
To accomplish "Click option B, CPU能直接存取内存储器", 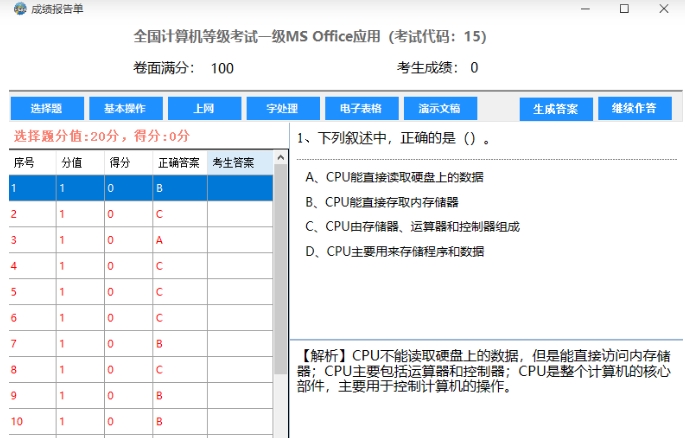I will coord(382,202).
